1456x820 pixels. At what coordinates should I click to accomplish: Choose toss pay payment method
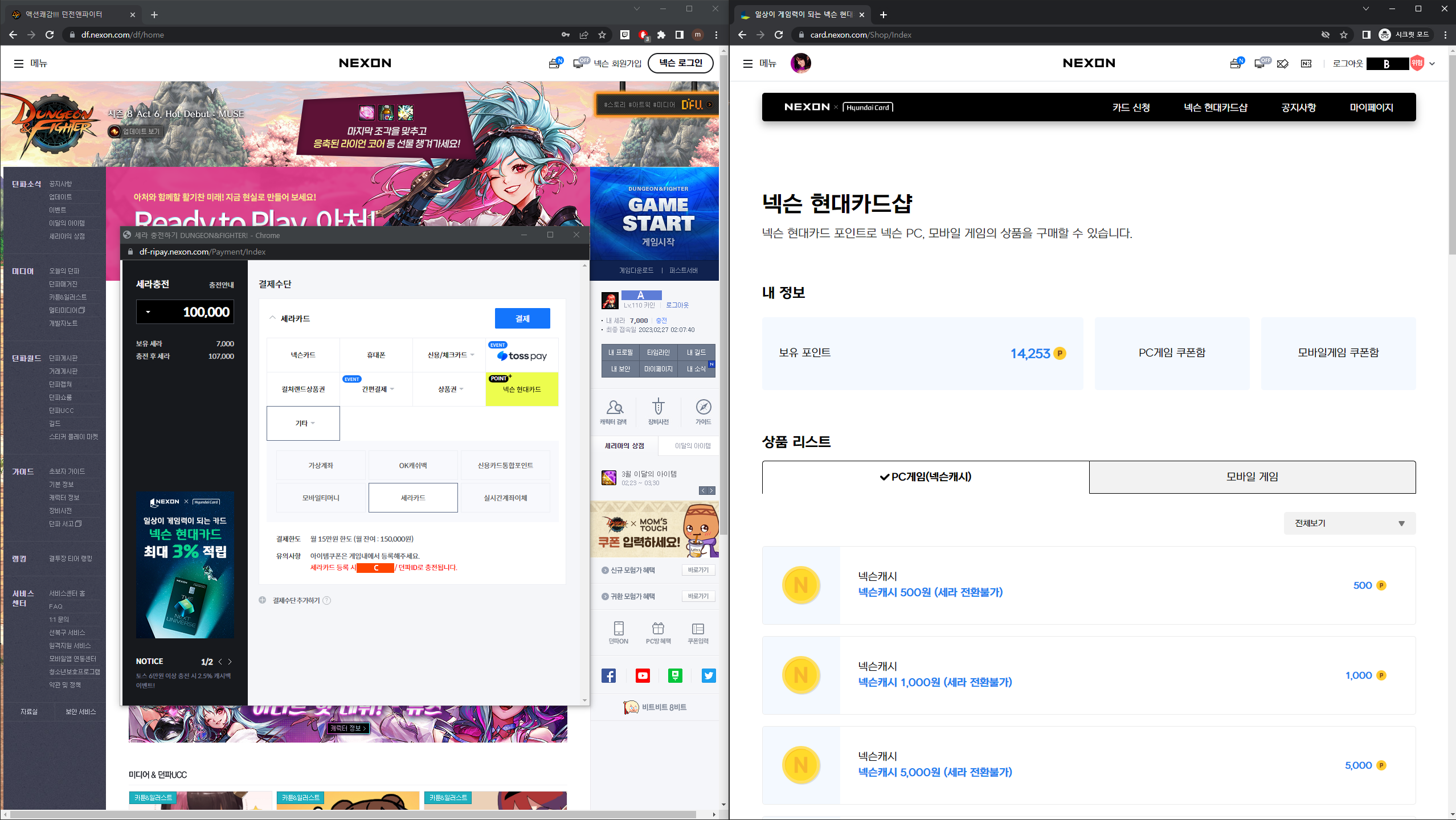(522, 355)
